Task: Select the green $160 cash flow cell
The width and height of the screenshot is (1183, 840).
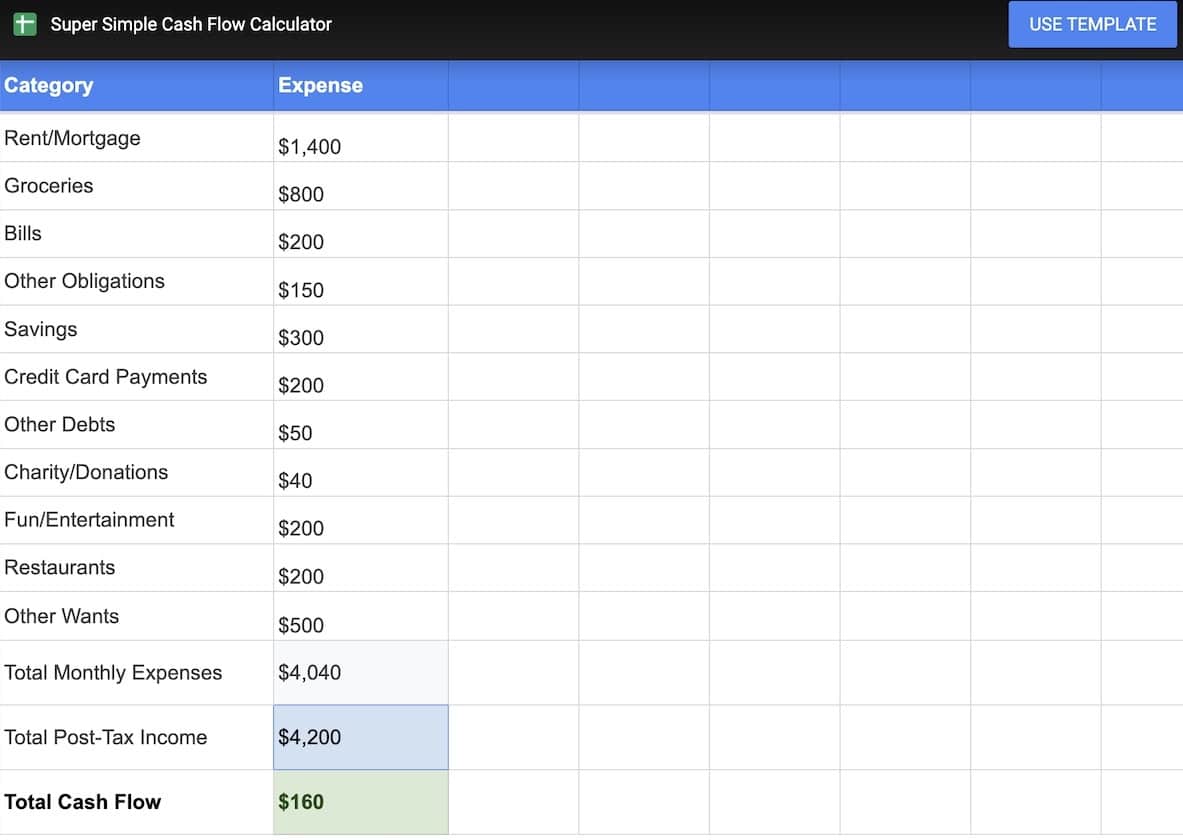Action: click(361, 802)
